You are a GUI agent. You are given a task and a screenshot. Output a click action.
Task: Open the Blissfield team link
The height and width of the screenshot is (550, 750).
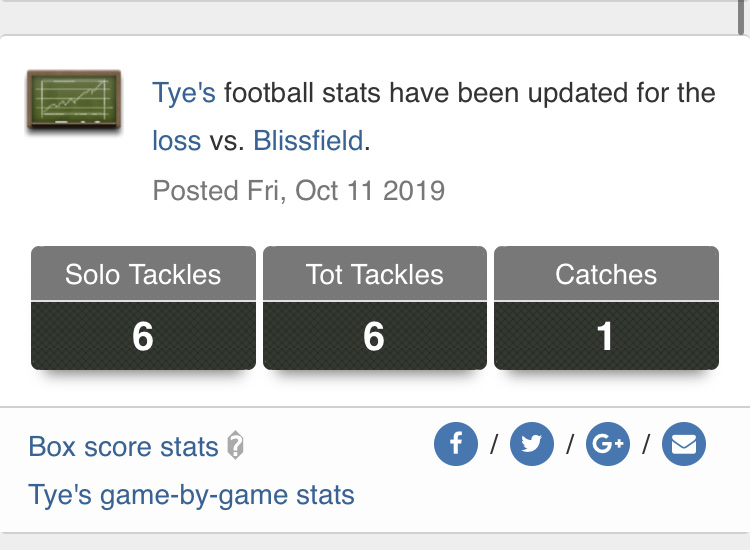tap(308, 141)
